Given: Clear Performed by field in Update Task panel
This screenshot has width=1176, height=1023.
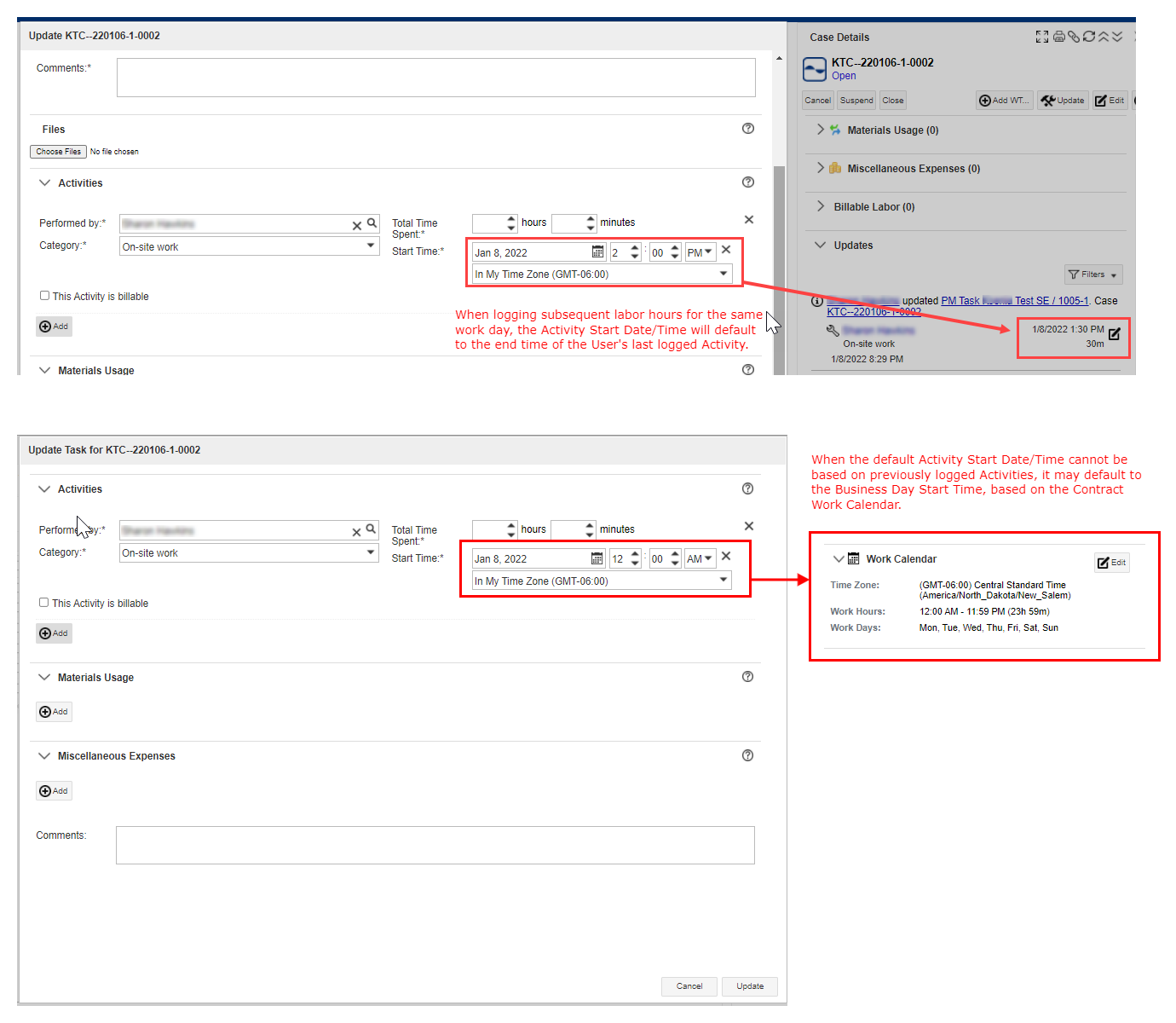Looking at the screenshot, I should coord(356,532).
